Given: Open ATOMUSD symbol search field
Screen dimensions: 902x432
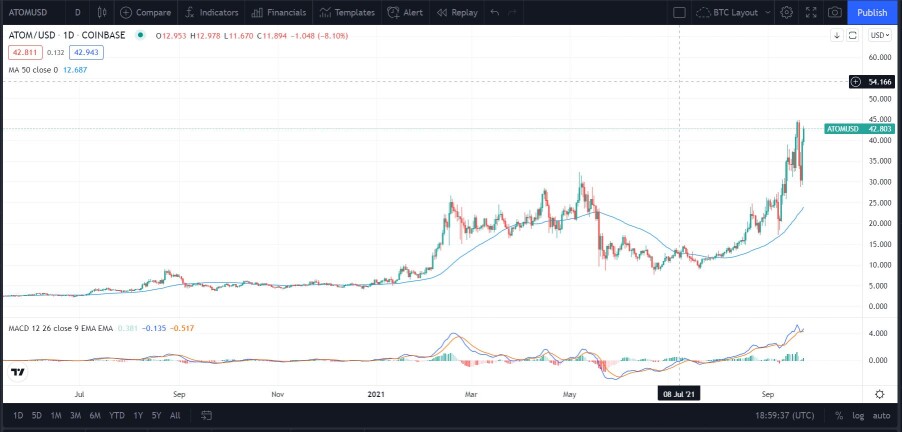Looking at the screenshot, I should pos(28,12).
